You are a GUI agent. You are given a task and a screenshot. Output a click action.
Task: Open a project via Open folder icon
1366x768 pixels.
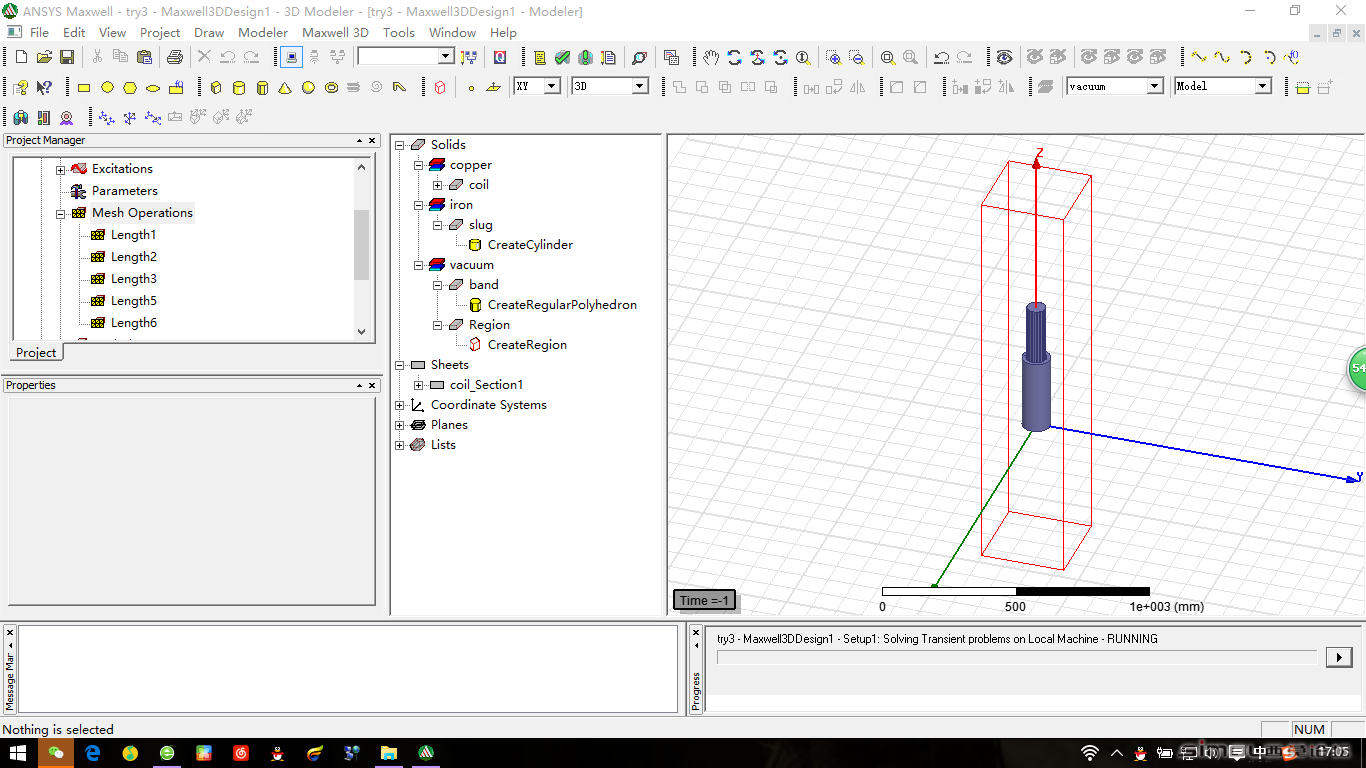pos(44,58)
